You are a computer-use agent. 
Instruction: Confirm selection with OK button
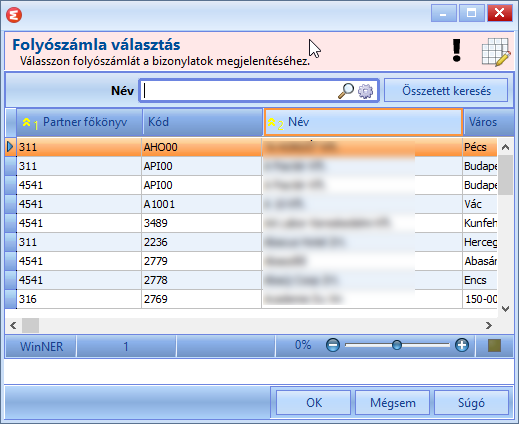pyautogui.click(x=314, y=403)
